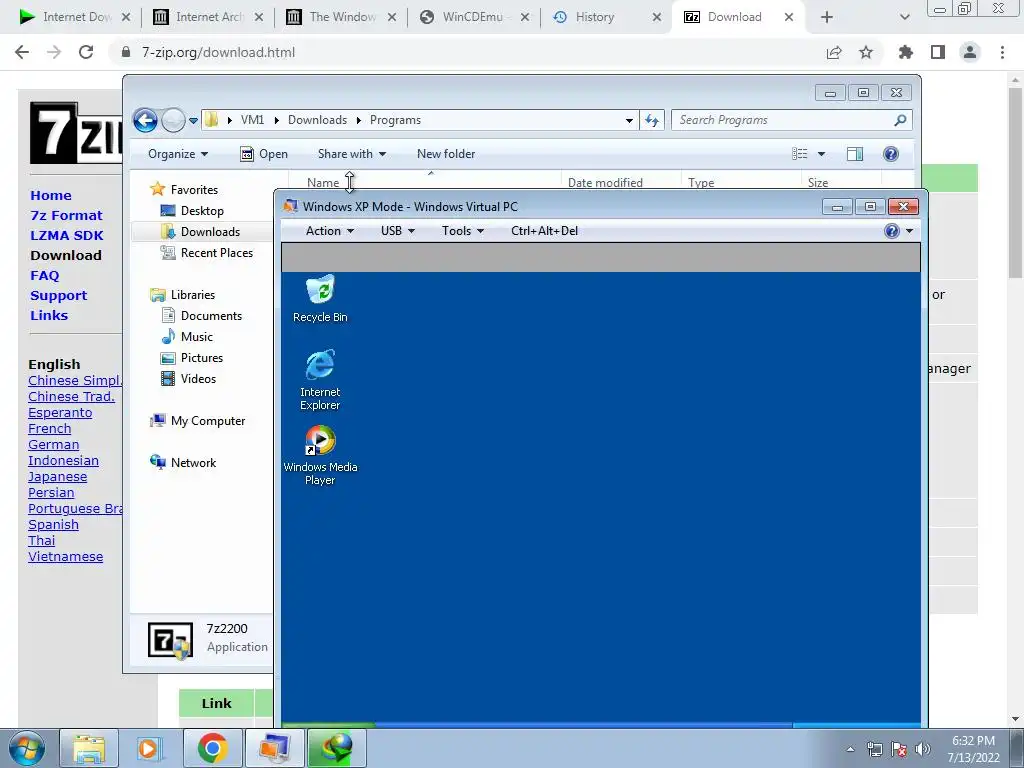The height and width of the screenshot is (768, 1024).
Task: Switch to the Internet Archive tab
Action: pyautogui.click(x=209, y=17)
